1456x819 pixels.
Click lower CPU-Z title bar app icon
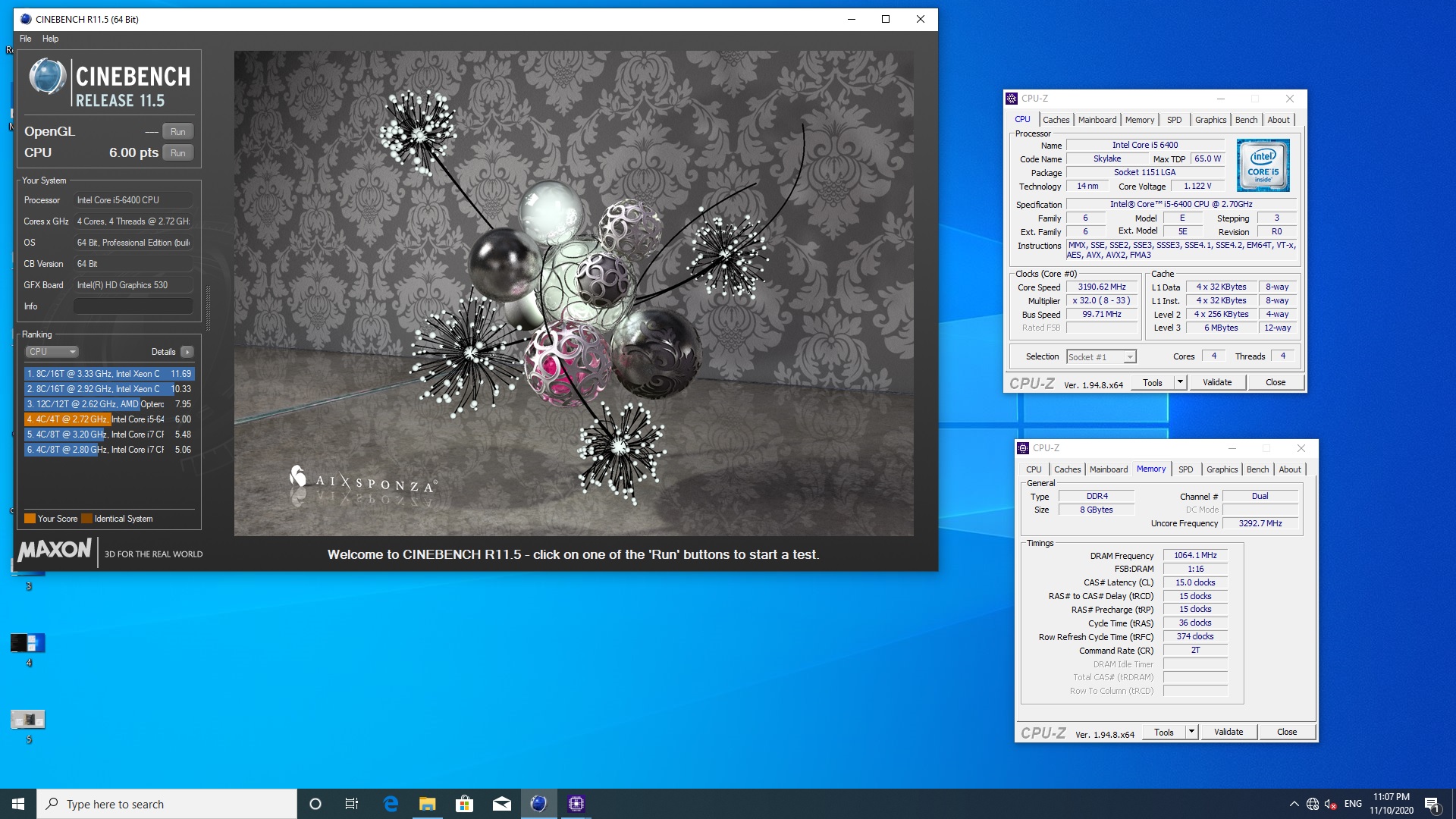1023,448
